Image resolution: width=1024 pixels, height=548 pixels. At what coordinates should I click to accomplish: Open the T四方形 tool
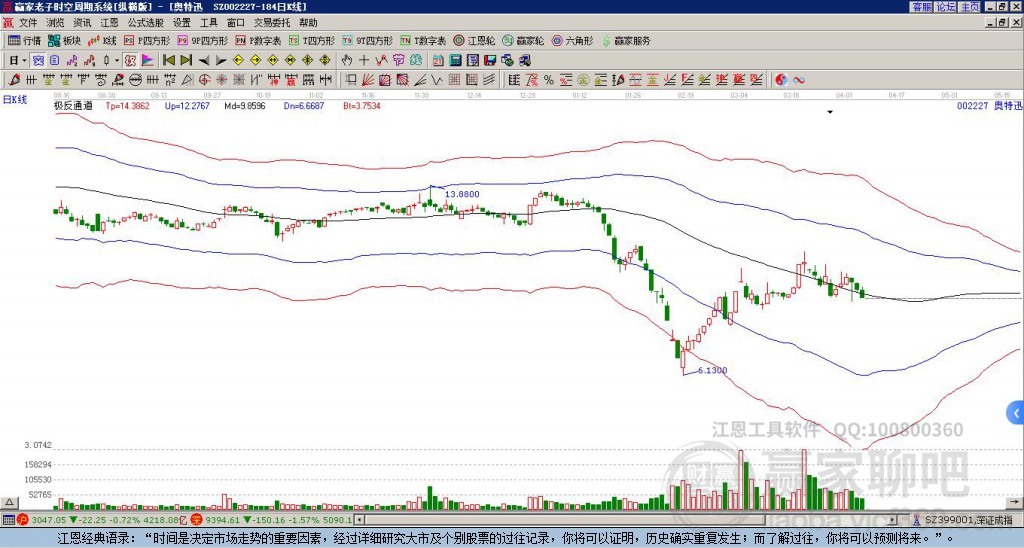[312, 40]
